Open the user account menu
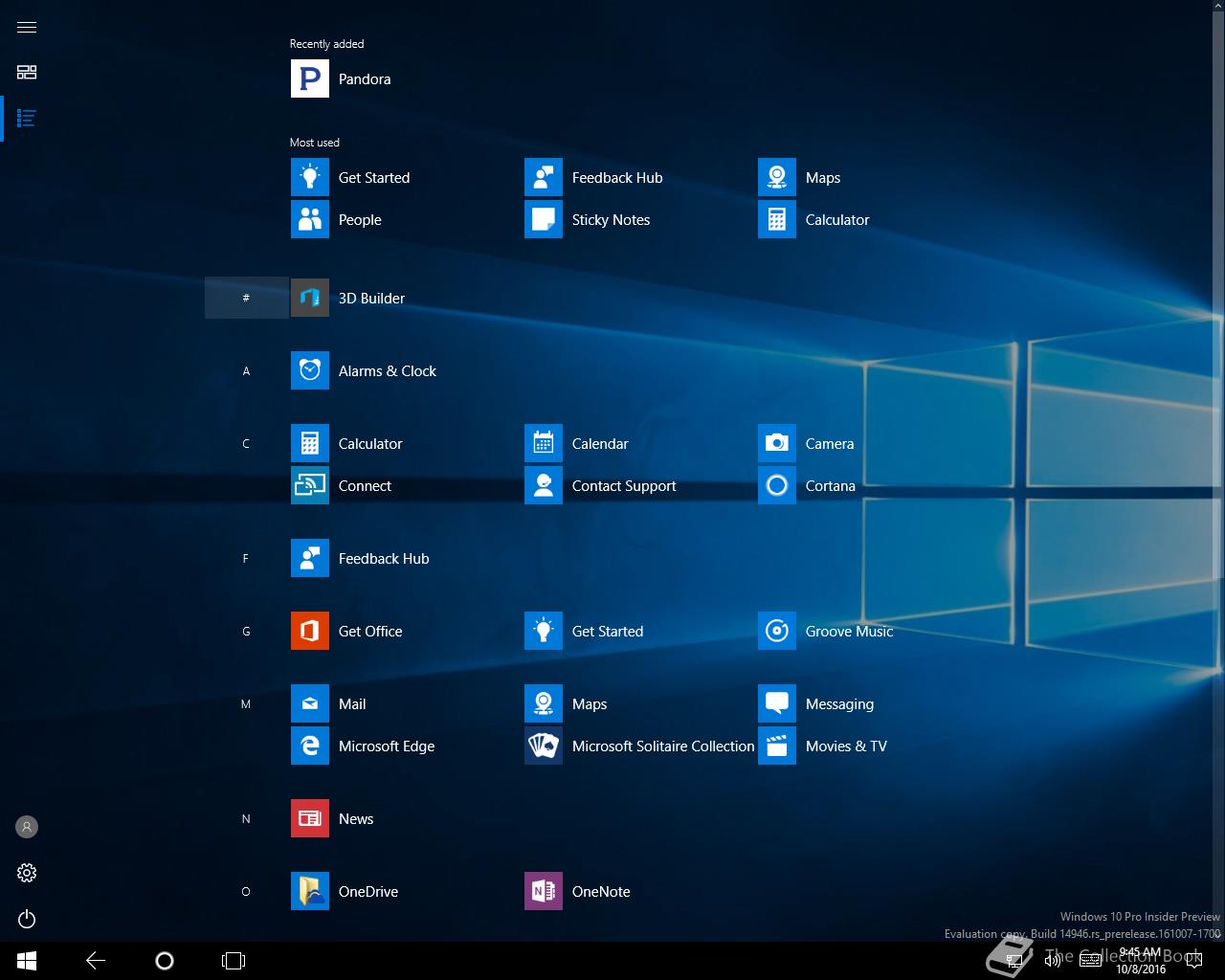 click(27, 827)
